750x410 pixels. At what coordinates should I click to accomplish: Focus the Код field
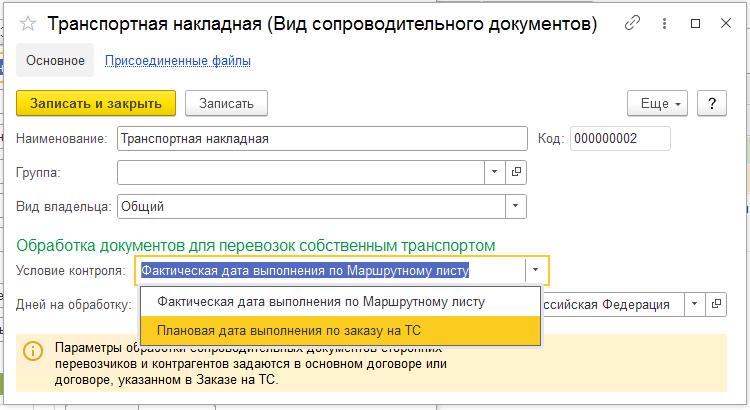click(x=620, y=139)
